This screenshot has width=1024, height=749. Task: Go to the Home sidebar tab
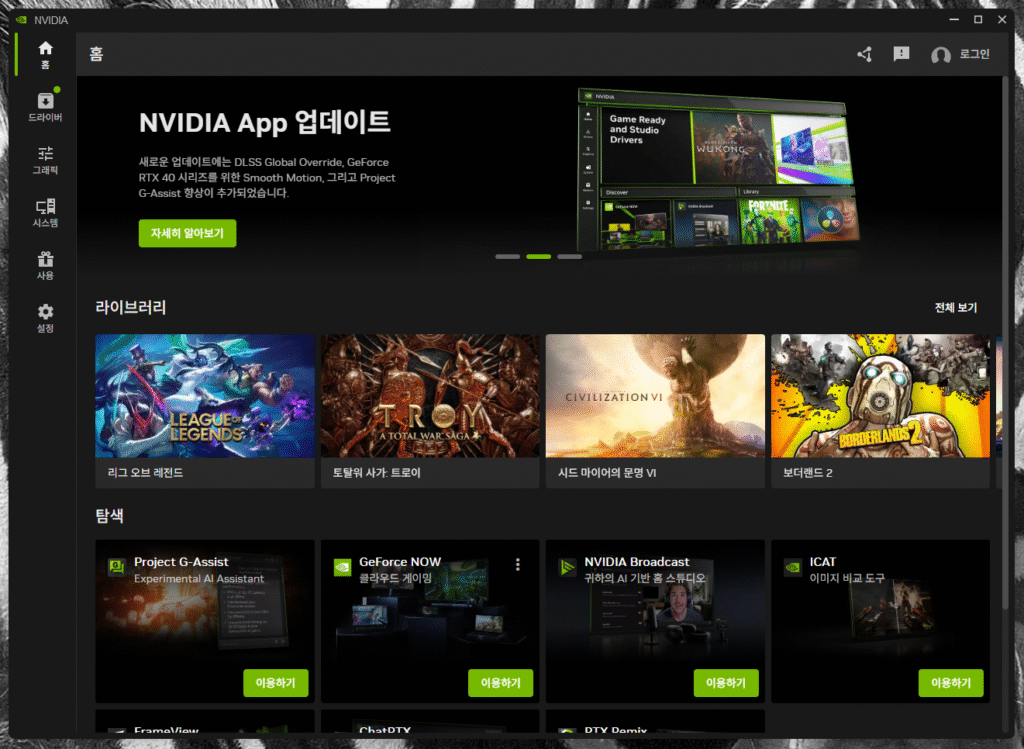45,54
